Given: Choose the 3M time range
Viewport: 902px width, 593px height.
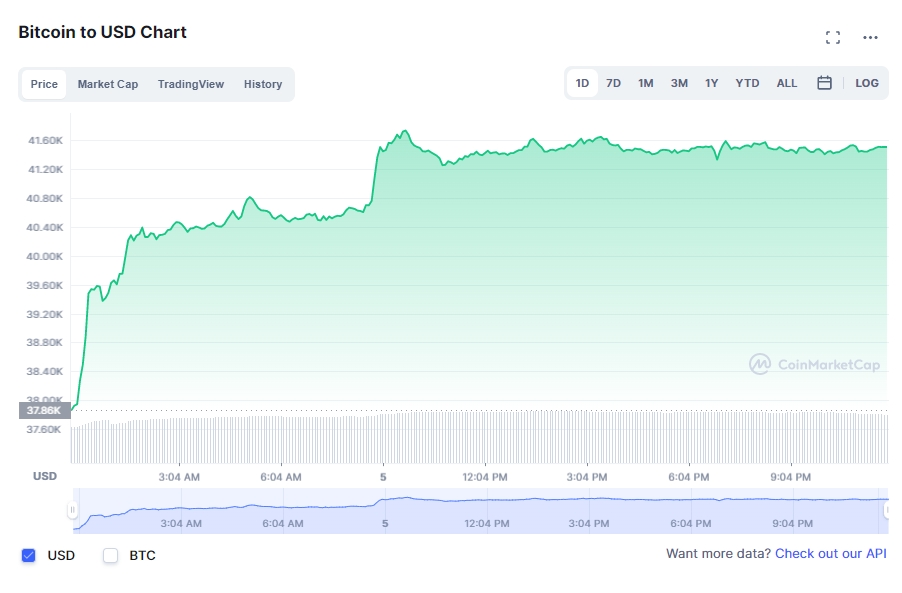Looking at the screenshot, I should pyautogui.click(x=679, y=83).
